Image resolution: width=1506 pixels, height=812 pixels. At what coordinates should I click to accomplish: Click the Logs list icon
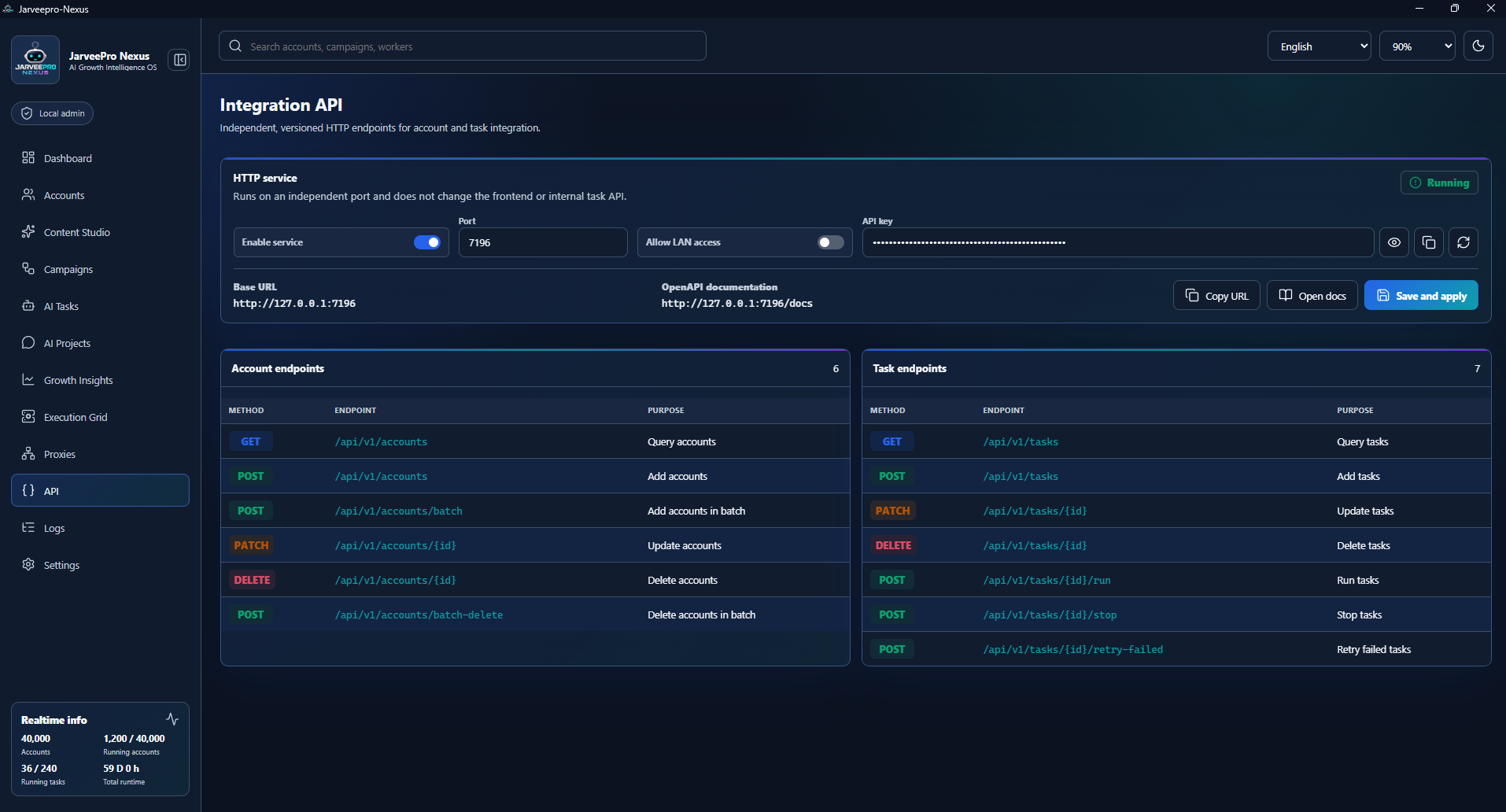click(x=28, y=527)
